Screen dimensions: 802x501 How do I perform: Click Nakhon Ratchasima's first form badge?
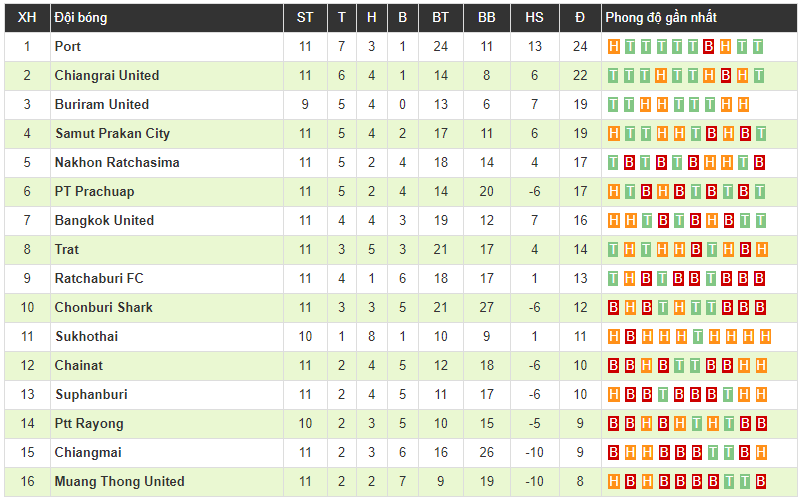pos(614,162)
